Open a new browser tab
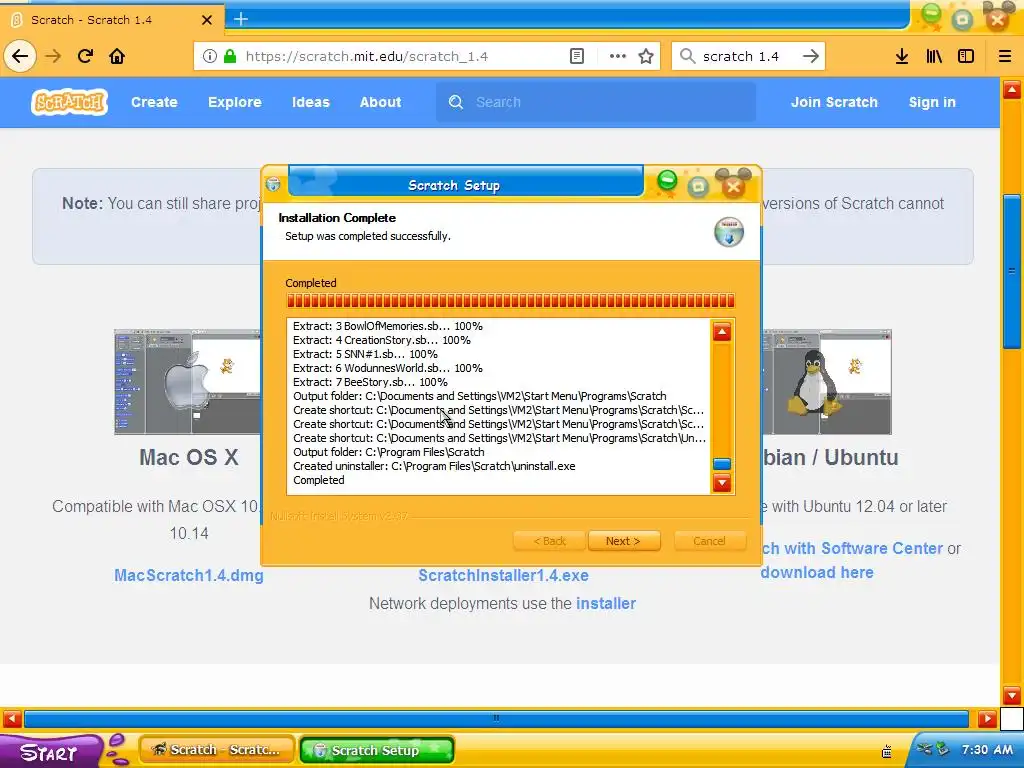Screen dimensions: 1024x768 point(241,19)
